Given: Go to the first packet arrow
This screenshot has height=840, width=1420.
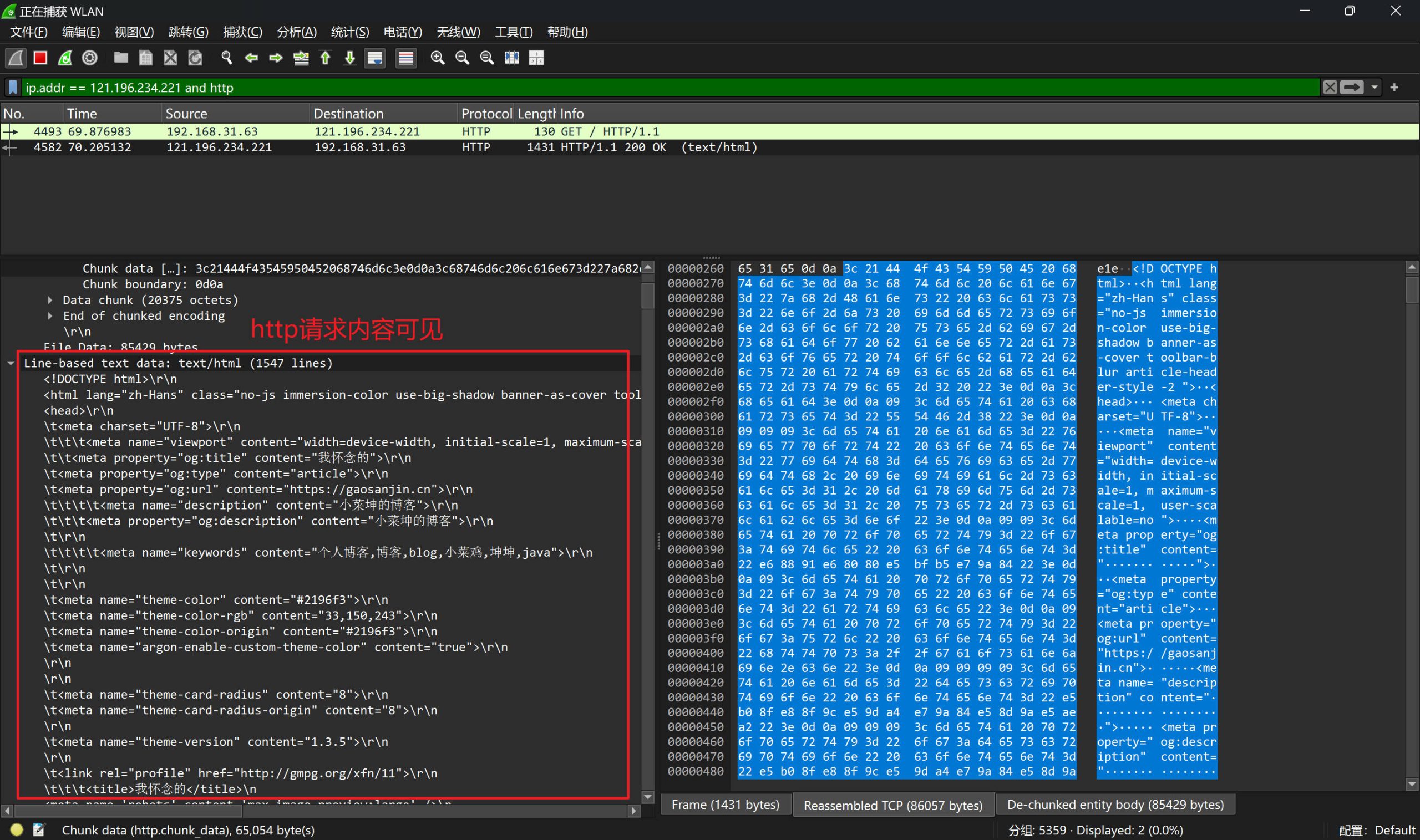Looking at the screenshot, I should coord(326,58).
